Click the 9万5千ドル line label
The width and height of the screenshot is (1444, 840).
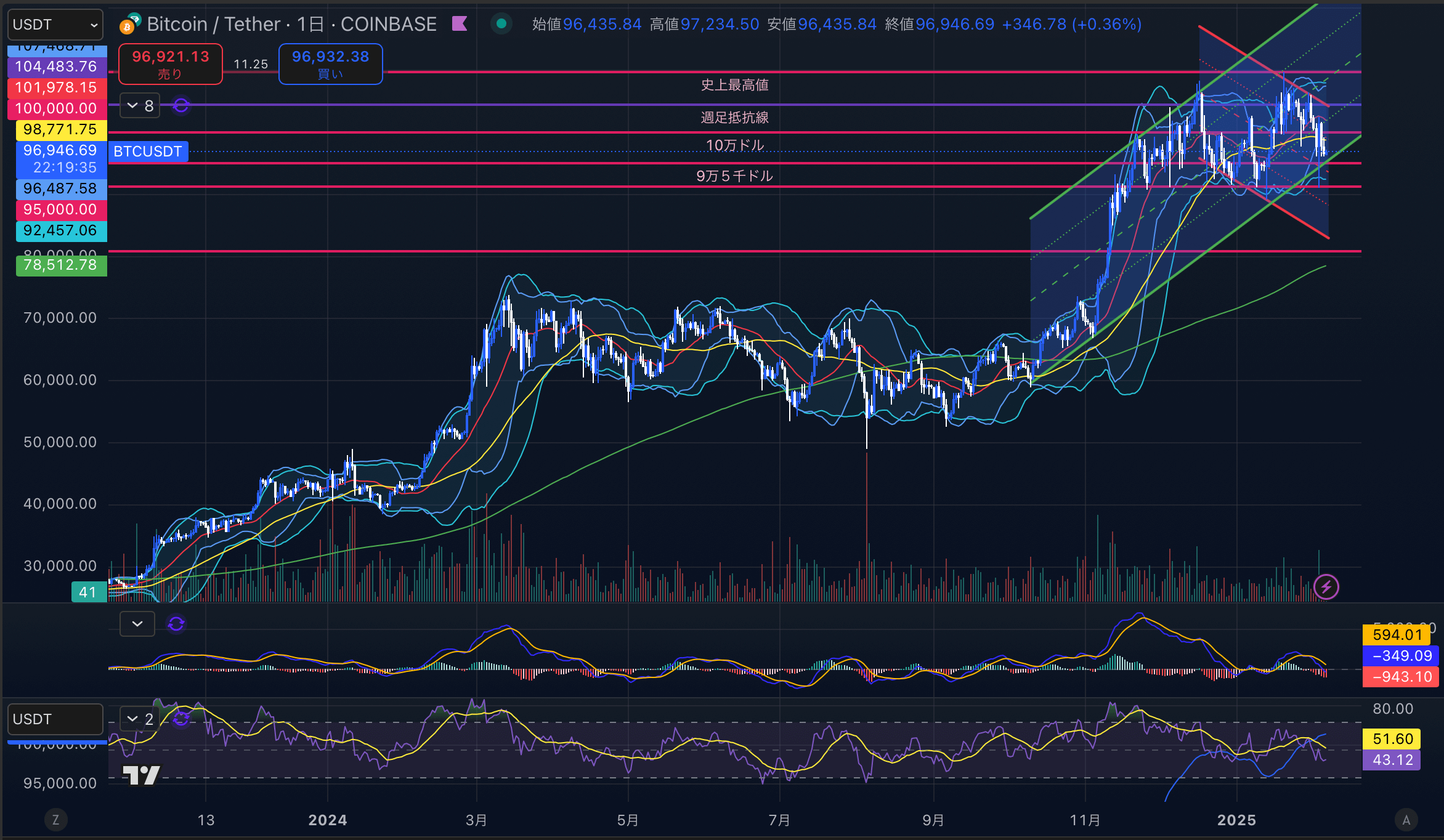tap(734, 176)
